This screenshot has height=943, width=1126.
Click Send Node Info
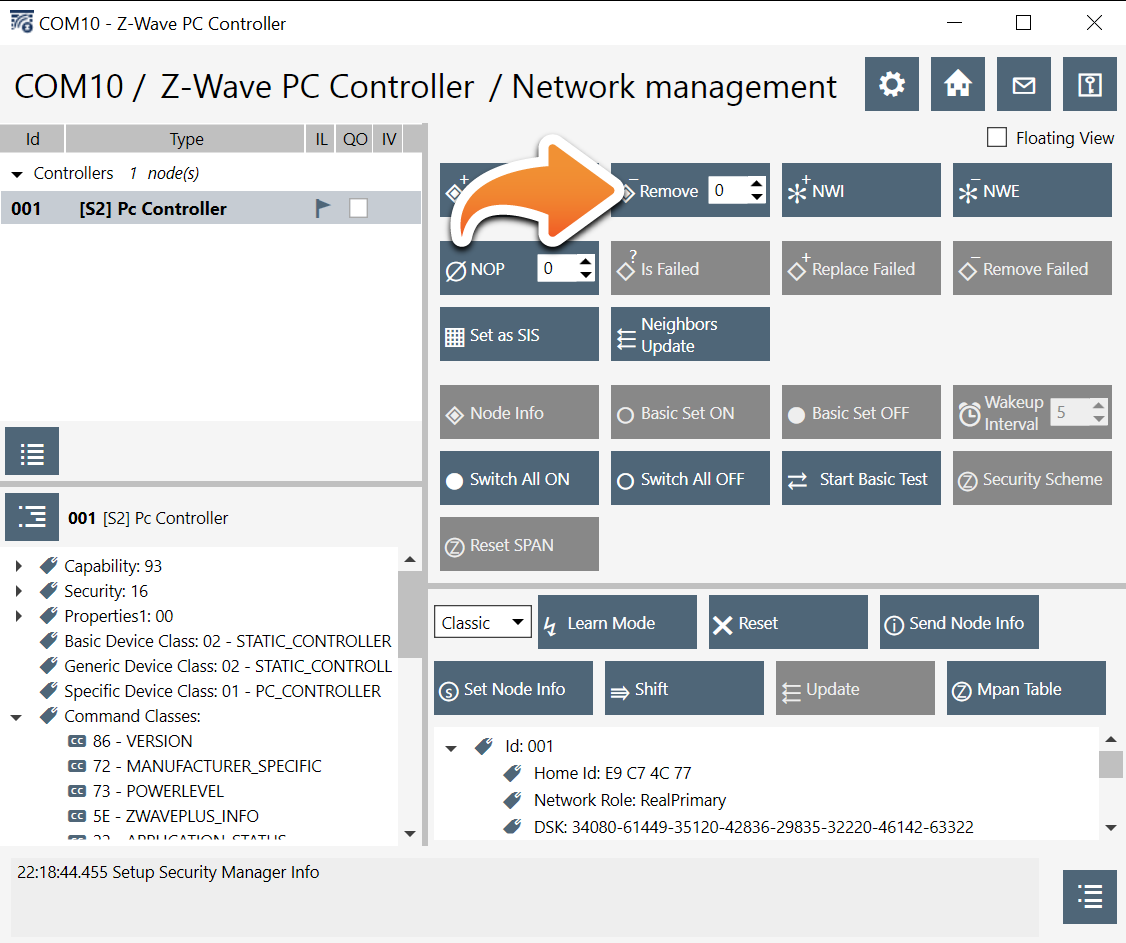(x=959, y=622)
